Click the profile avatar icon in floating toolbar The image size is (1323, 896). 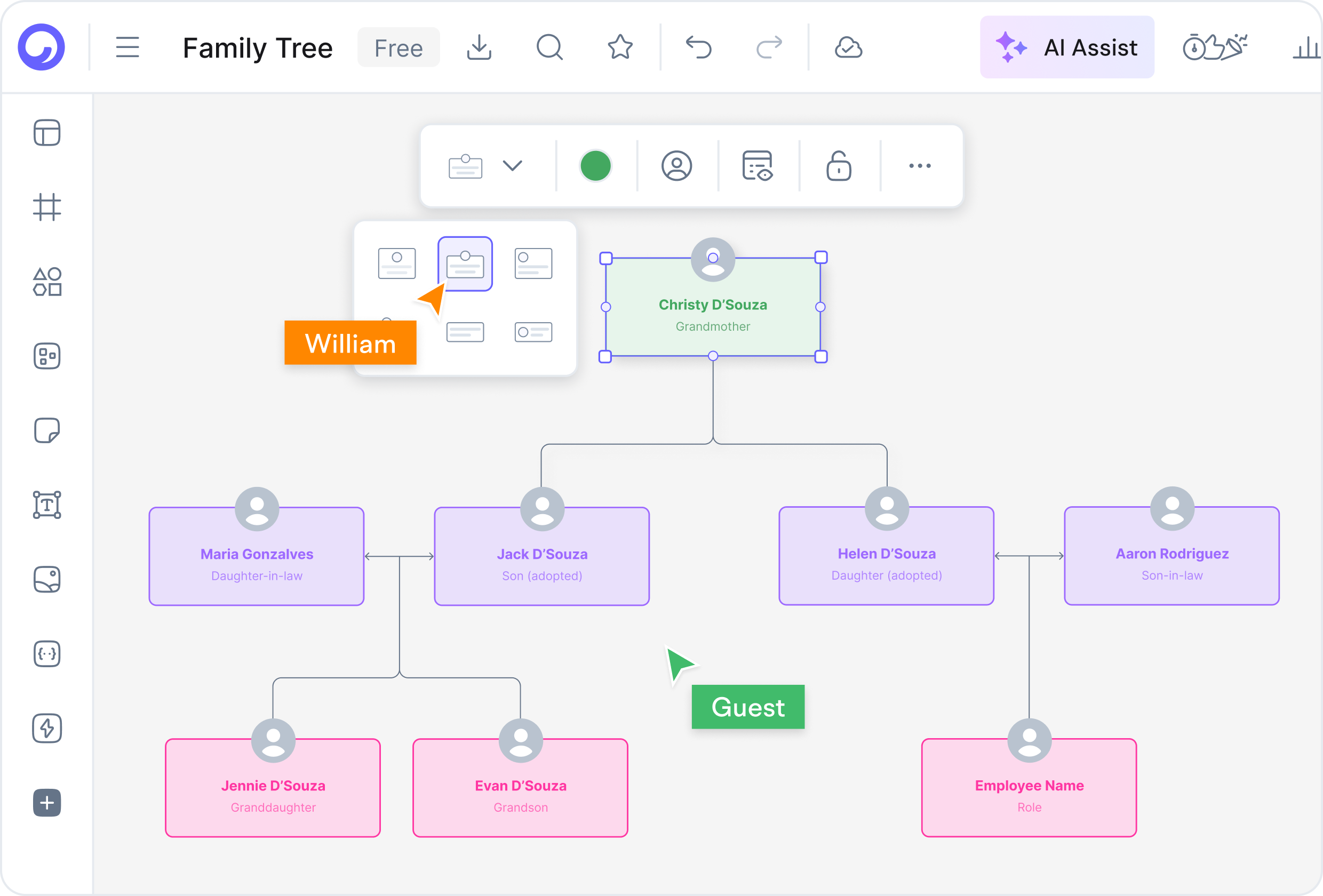tap(677, 166)
